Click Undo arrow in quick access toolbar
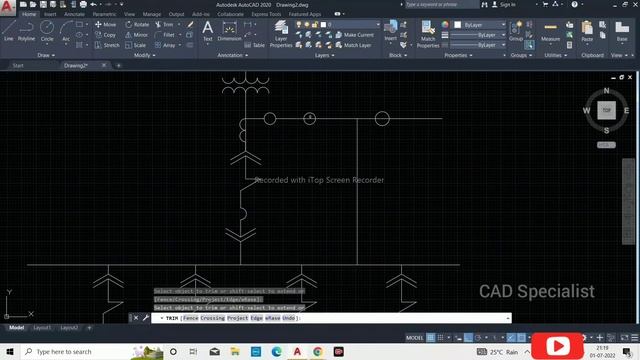 click(93, 4)
